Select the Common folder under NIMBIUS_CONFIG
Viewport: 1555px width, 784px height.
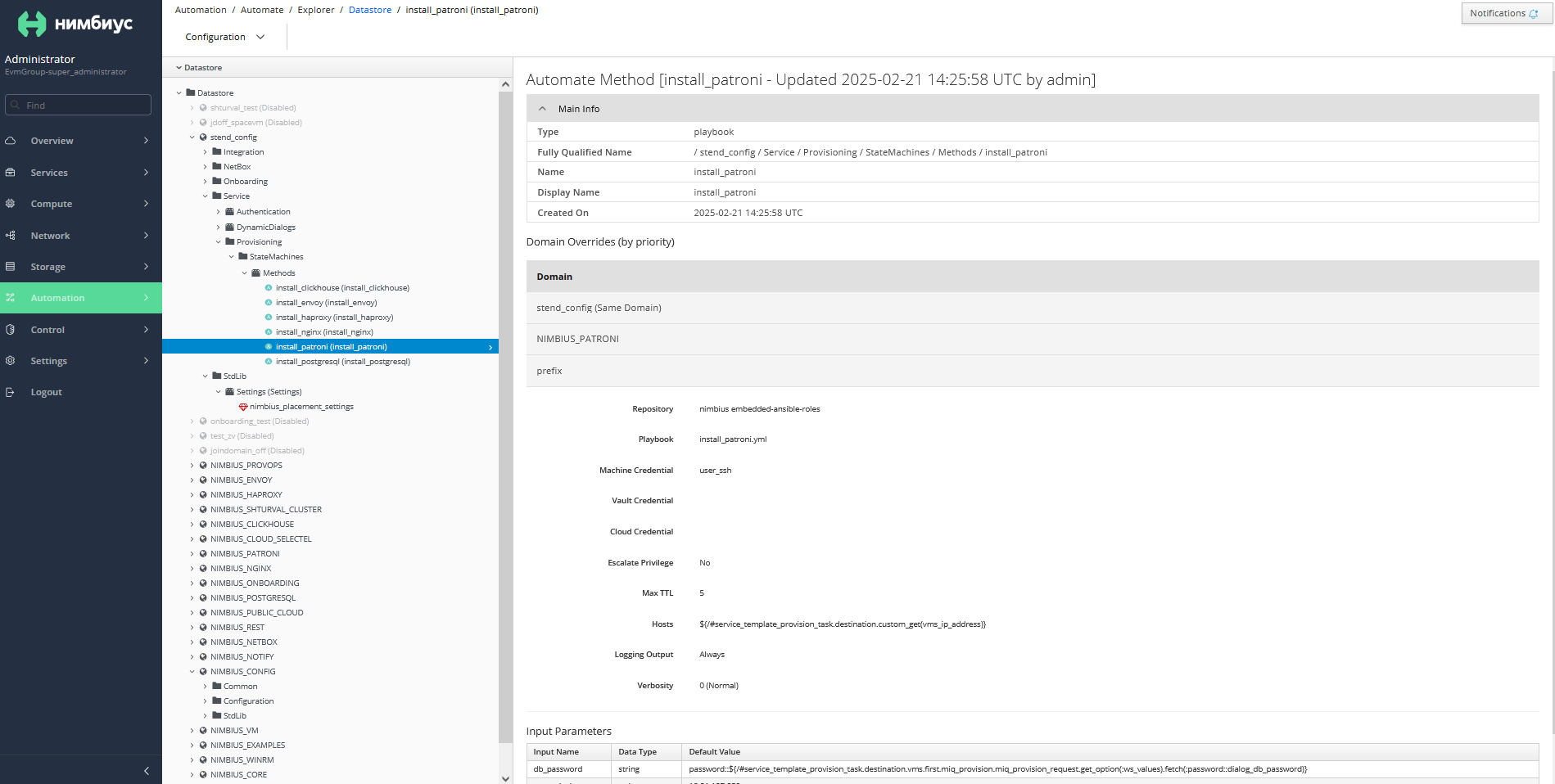point(240,686)
